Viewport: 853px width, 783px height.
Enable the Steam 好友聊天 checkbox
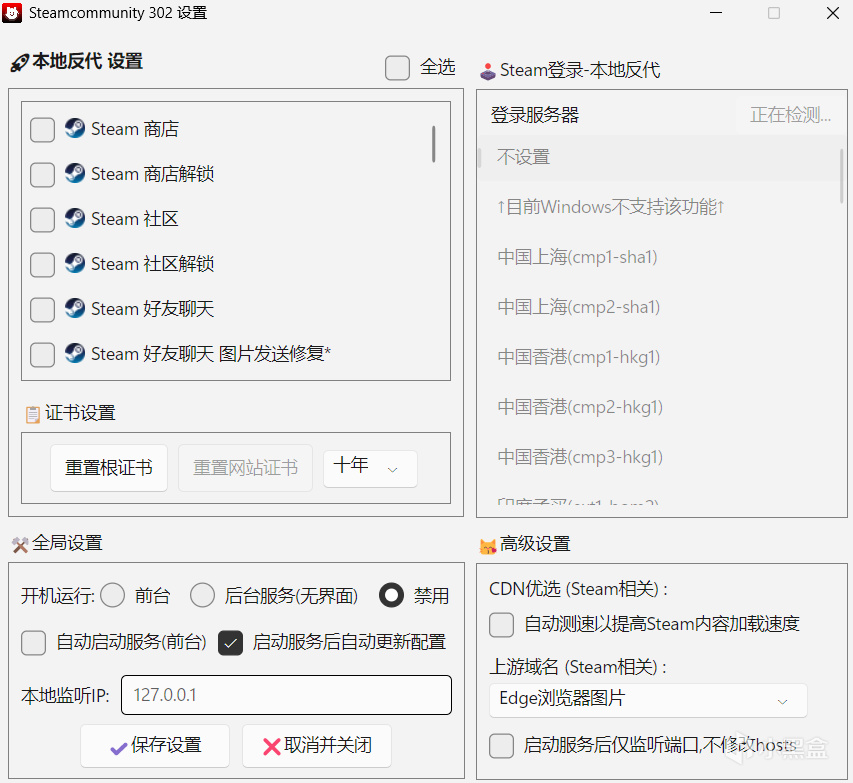pyautogui.click(x=42, y=309)
